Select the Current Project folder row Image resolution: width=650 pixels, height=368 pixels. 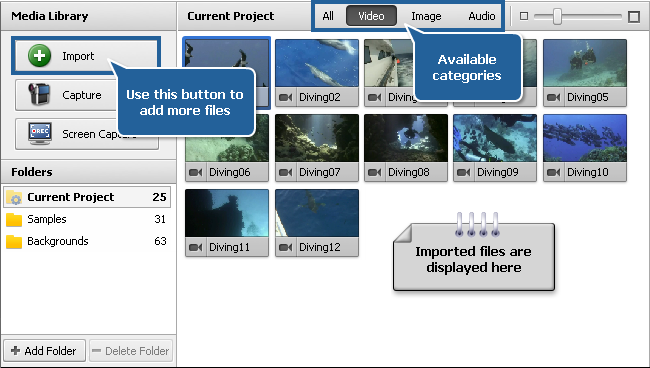pos(87,197)
